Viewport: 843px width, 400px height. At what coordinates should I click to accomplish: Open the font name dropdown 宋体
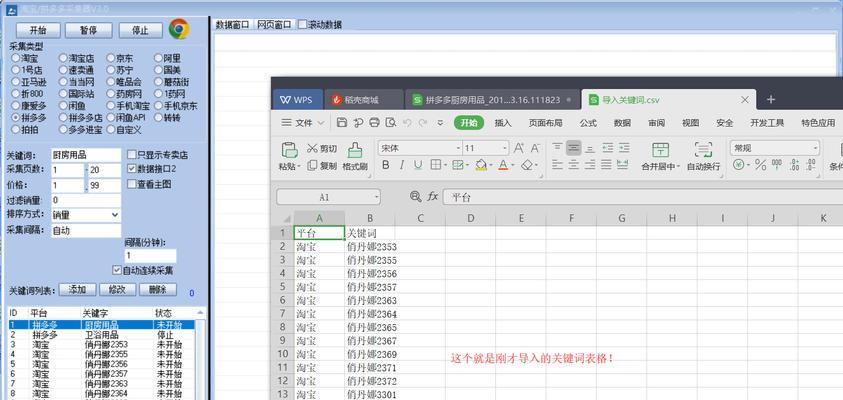(x=459, y=148)
